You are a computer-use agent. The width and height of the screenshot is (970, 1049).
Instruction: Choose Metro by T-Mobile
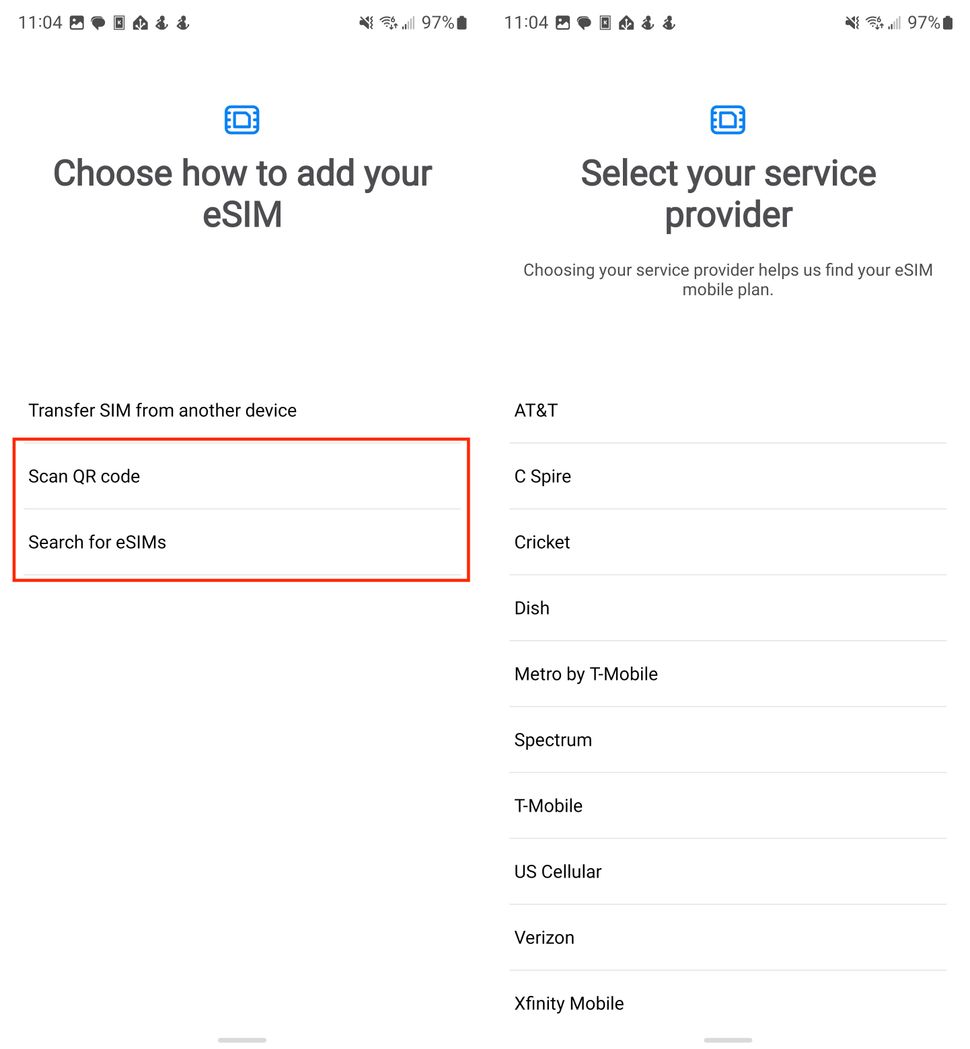[586, 674]
